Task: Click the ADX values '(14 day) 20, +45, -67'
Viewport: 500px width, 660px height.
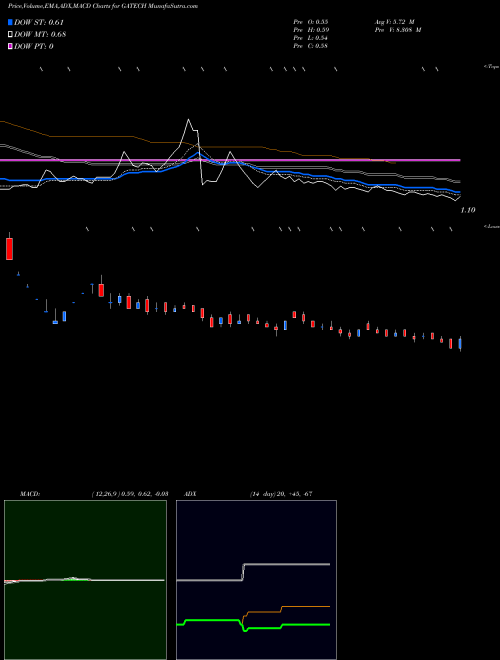Action: coord(281,493)
